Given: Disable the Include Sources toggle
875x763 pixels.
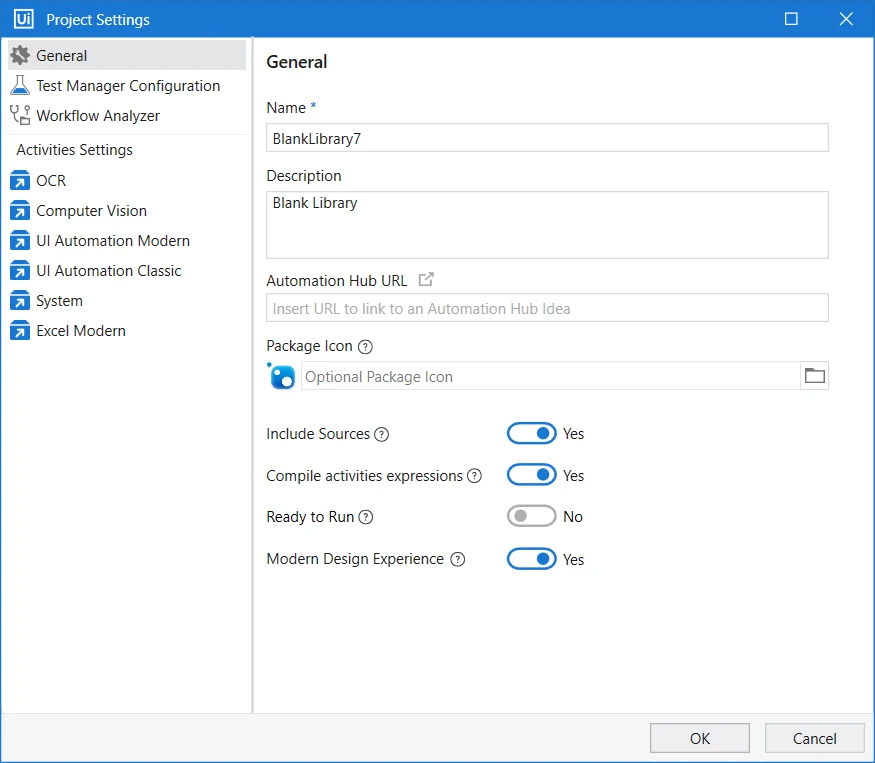Looking at the screenshot, I should point(531,433).
